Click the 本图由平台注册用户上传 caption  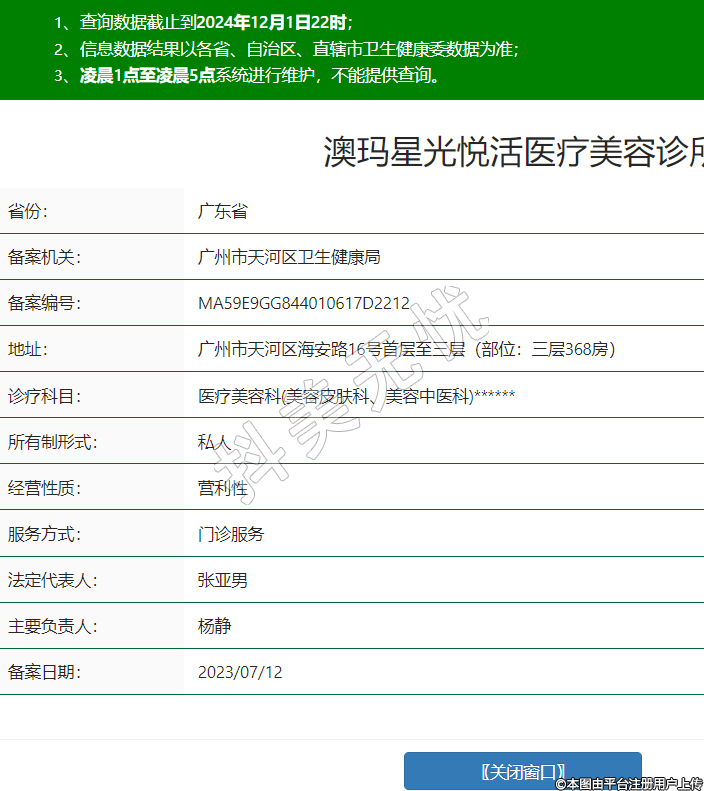630,783
